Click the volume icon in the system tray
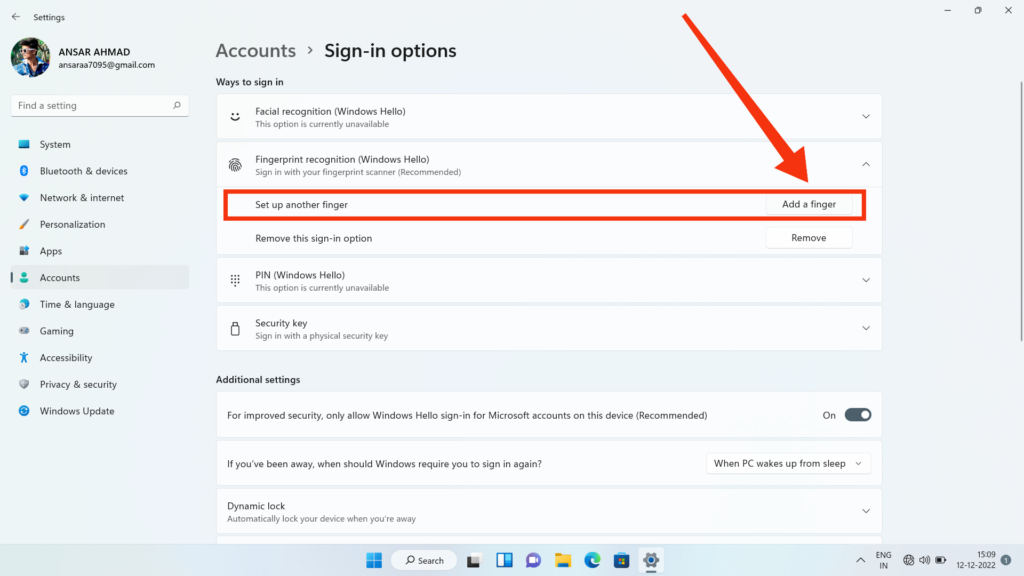The height and width of the screenshot is (576, 1024). [925, 560]
